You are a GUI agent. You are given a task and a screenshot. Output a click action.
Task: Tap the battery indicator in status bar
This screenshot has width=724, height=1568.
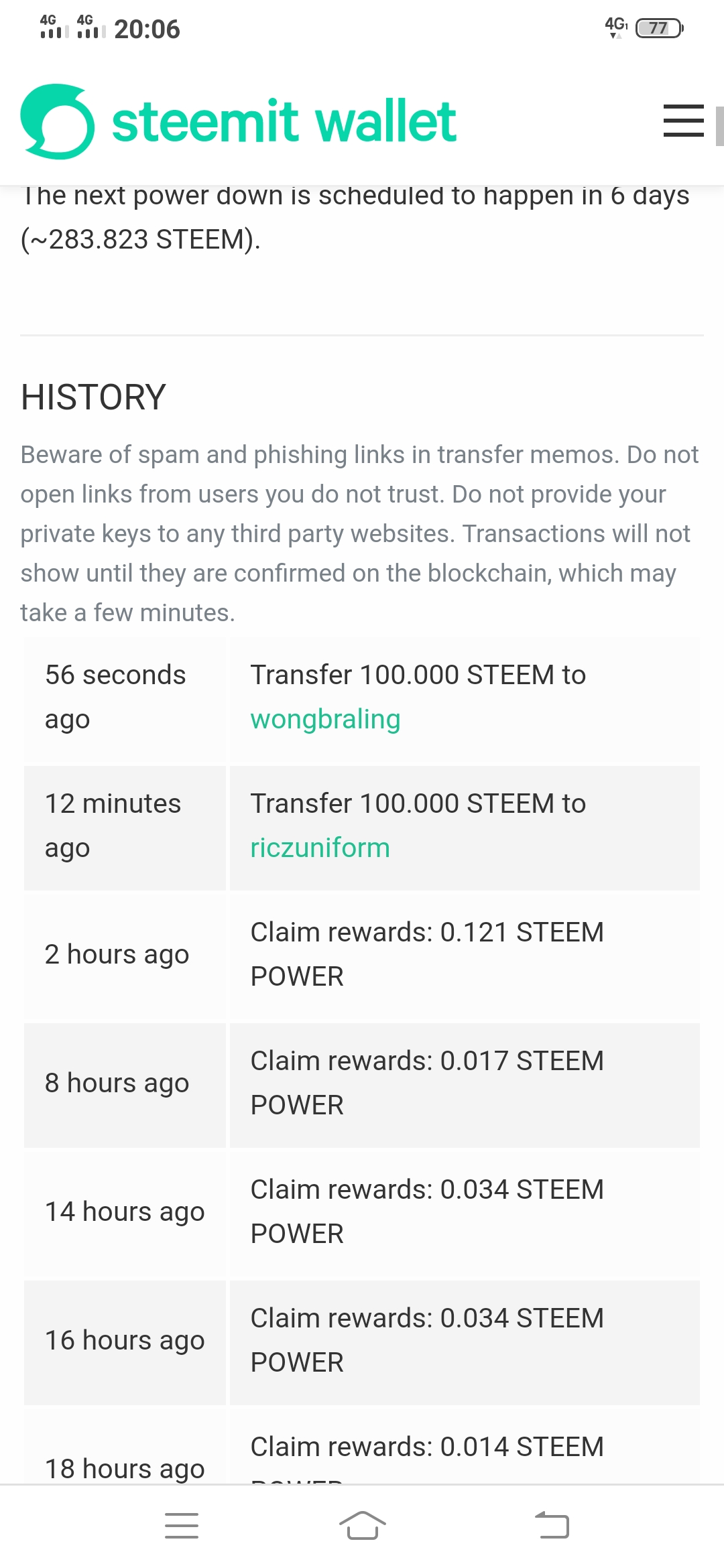tap(659, 28)
